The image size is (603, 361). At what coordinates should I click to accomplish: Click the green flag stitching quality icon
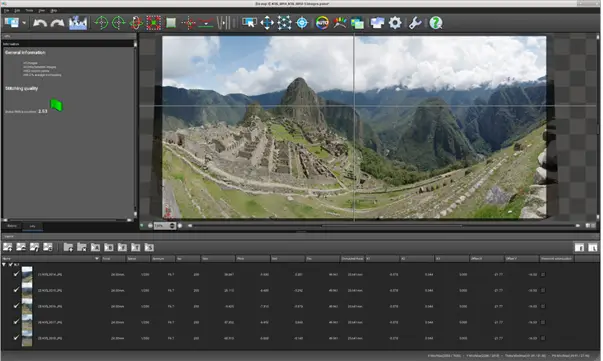click(56, 105)
